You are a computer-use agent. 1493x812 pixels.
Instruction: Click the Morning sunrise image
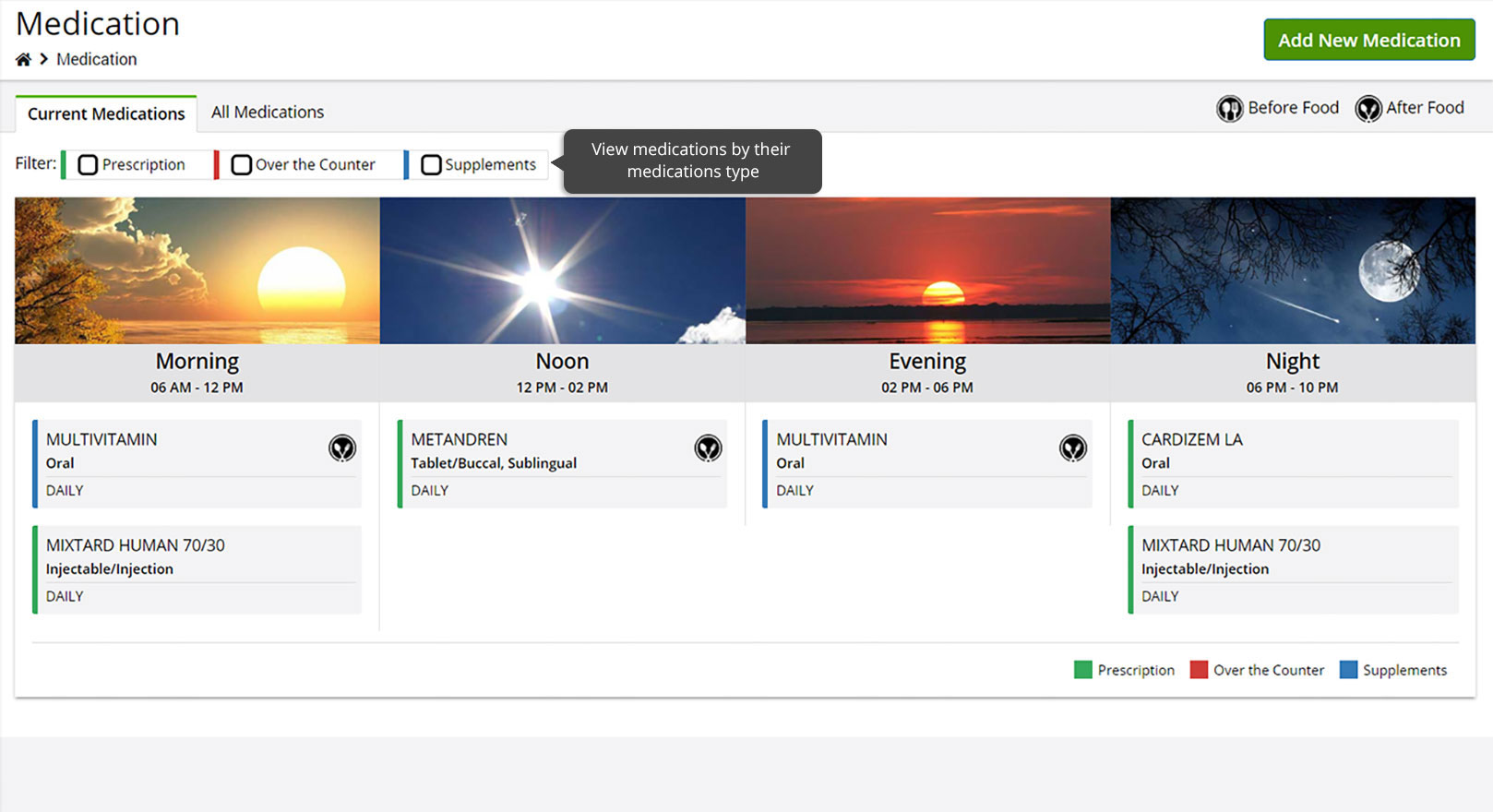point(197,270)
